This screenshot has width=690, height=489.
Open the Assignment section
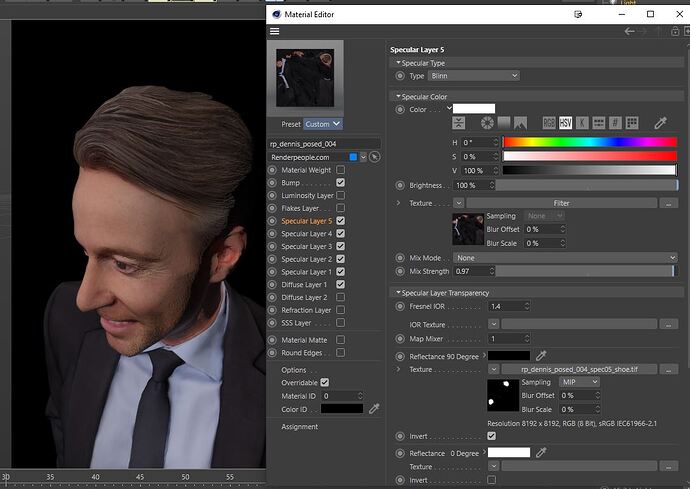pos(300,426)
